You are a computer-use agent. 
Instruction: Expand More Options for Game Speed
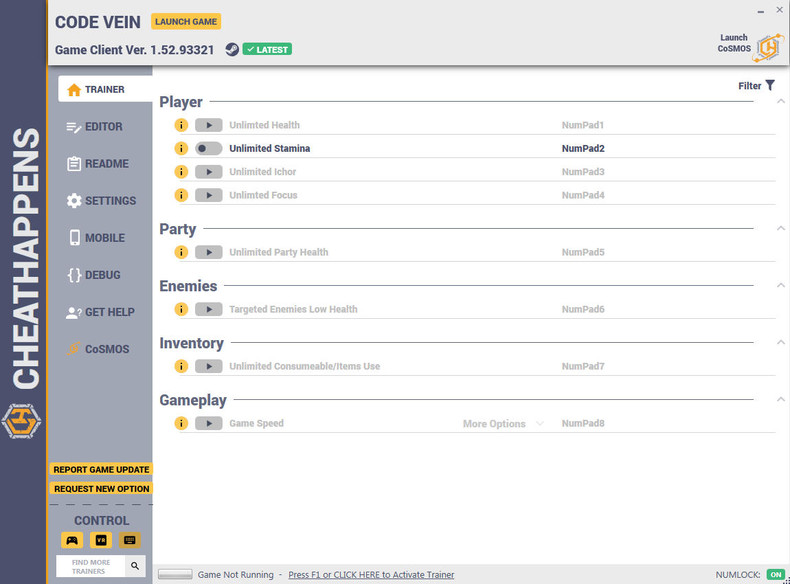point(503,424)
